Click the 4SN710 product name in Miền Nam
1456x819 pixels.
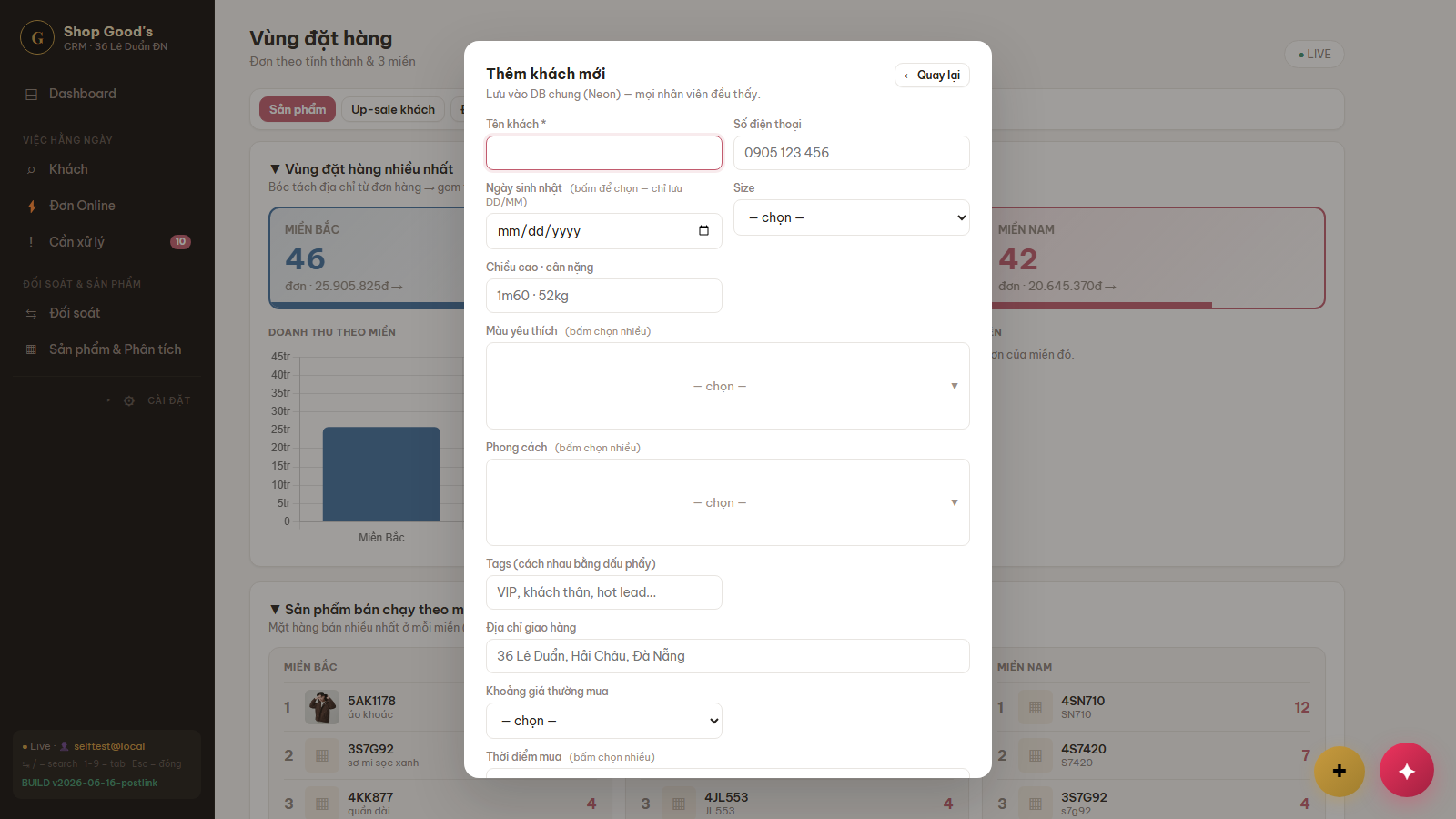[1083, 701]
